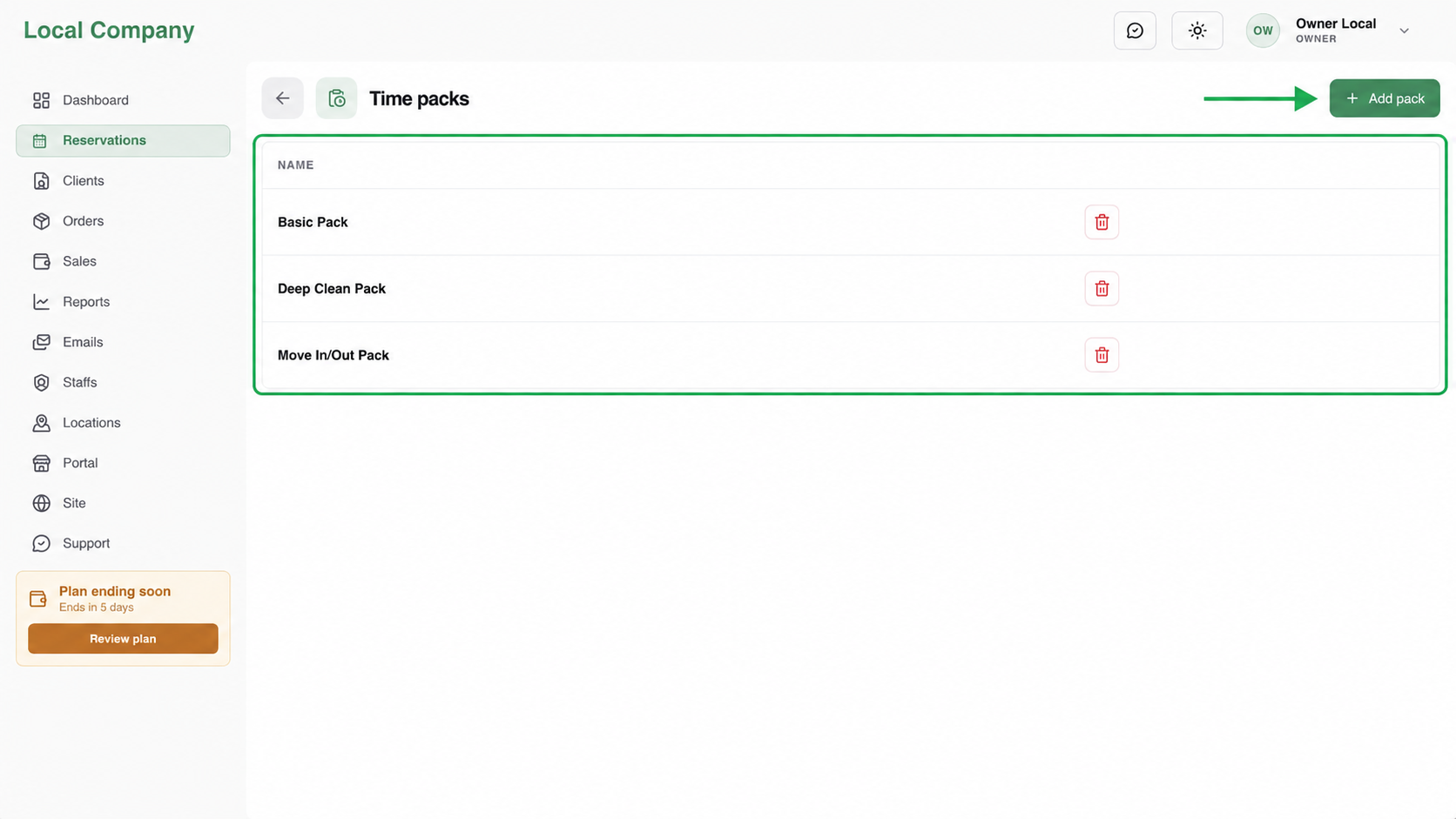
Task: Click the Time packs clock icon
Action: pos(336,98)
